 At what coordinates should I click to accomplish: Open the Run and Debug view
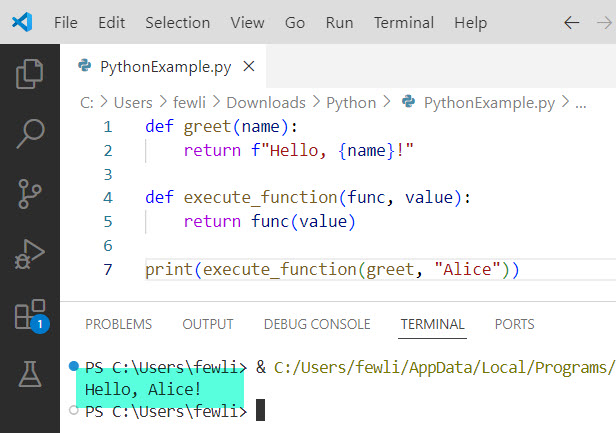click(29, 254)
